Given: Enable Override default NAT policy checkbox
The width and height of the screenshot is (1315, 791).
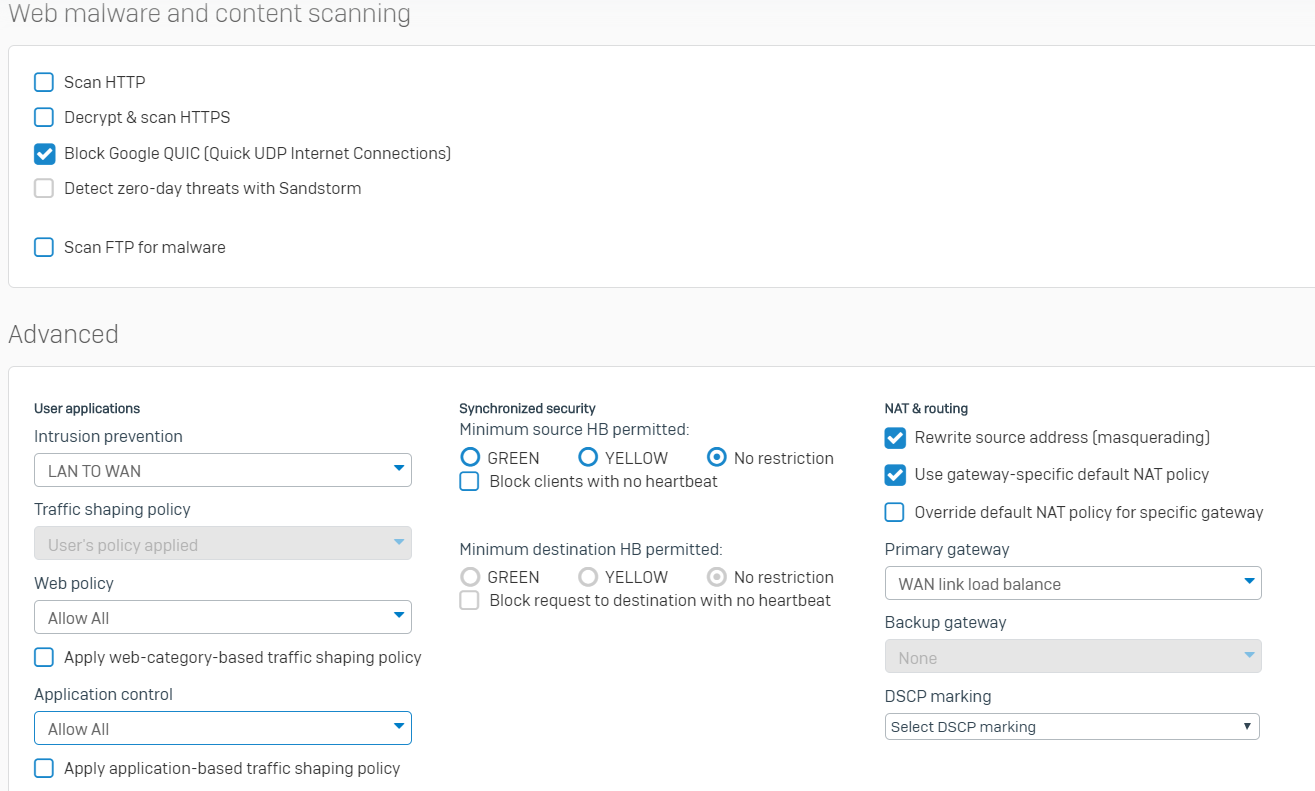Looking at the screenshot, I should (x=895, y=512).
